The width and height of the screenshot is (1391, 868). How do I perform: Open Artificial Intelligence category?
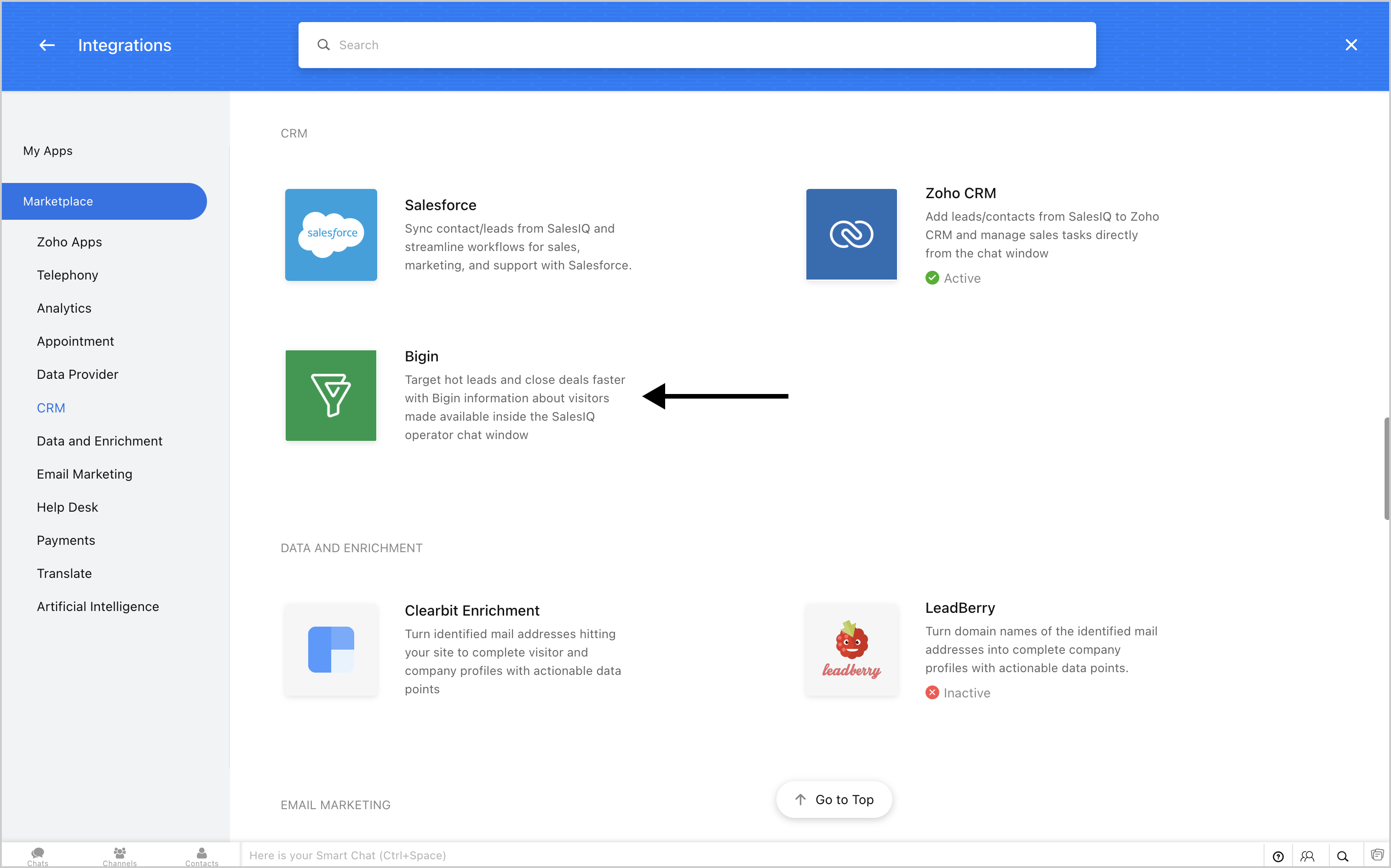click(x=98, y=606)
